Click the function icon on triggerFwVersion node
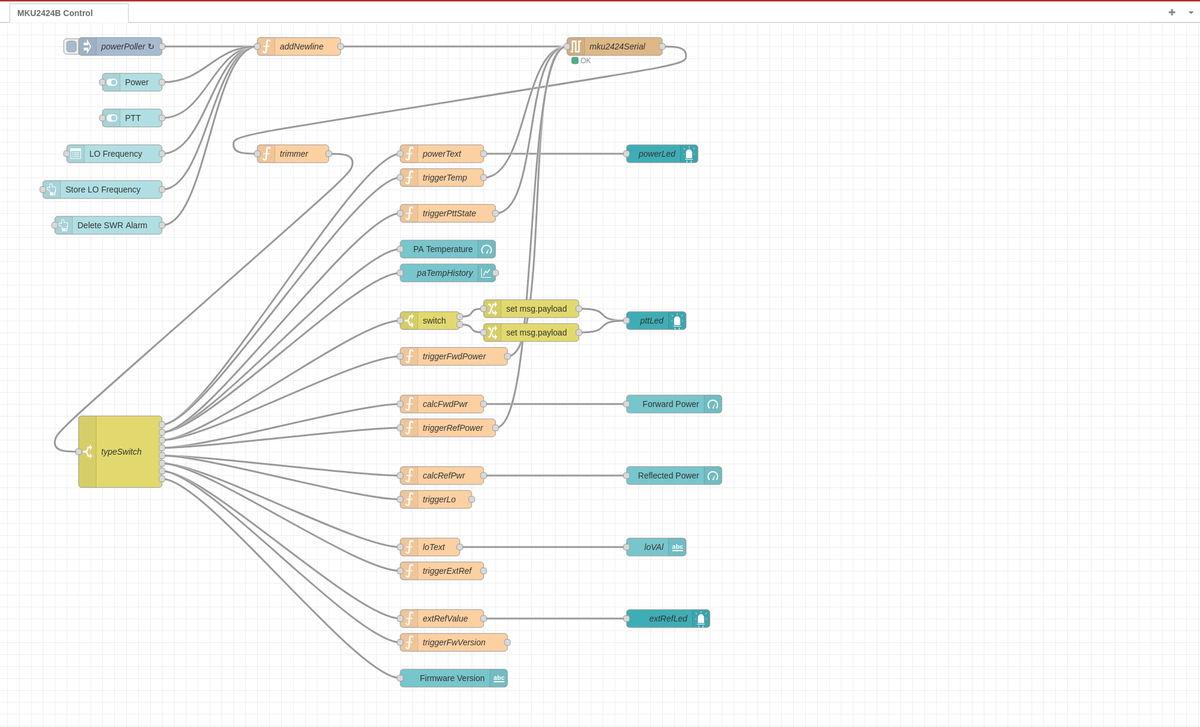This screenshot has height=727, width=1200. click(409, 642)
